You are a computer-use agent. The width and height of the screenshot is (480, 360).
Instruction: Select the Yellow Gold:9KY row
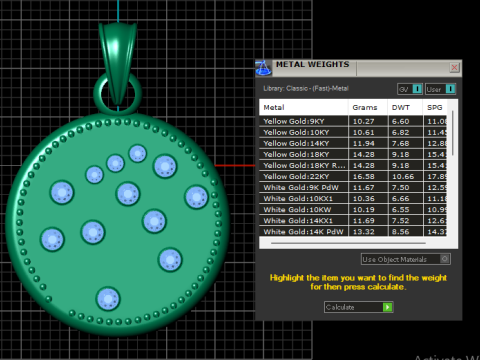pos(353,121)
